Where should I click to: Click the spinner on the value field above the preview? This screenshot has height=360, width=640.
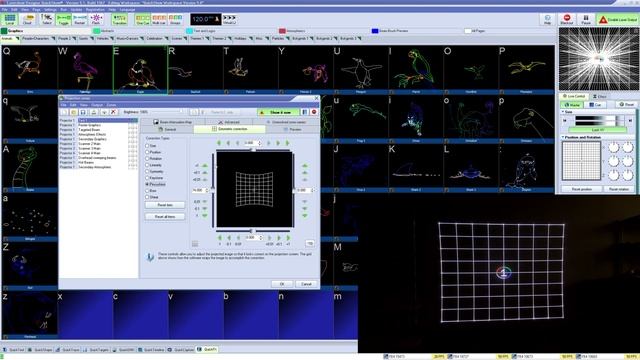coord(260,143)
